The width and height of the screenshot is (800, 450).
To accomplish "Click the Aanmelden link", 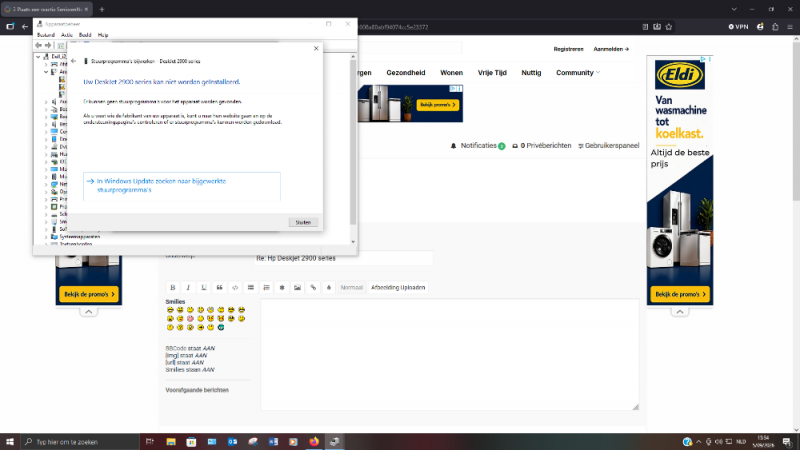I will pyautogui.click(x=611, y=49).
